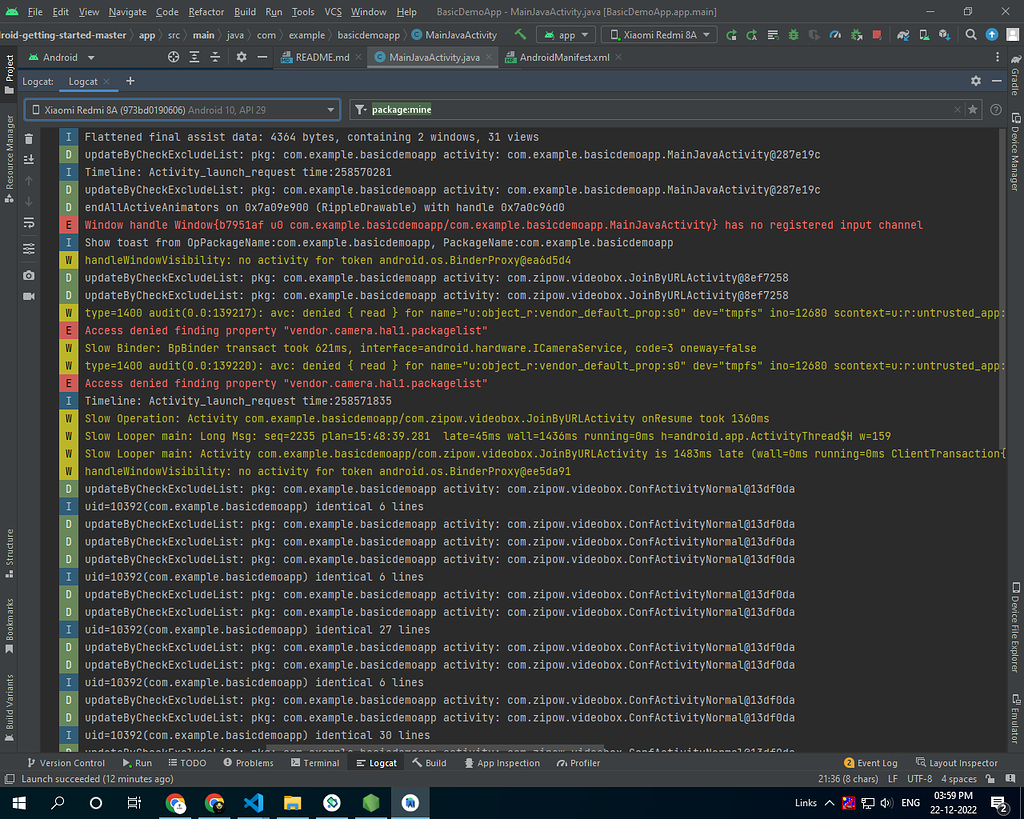Debug the app with the green bug icon
Screen dimensions: 1024x819
tap(793, 33)
